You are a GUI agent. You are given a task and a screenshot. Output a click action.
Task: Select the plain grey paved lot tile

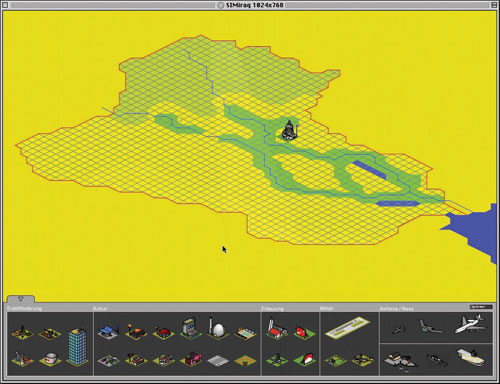pyautogui.click(x=217, y=361)
